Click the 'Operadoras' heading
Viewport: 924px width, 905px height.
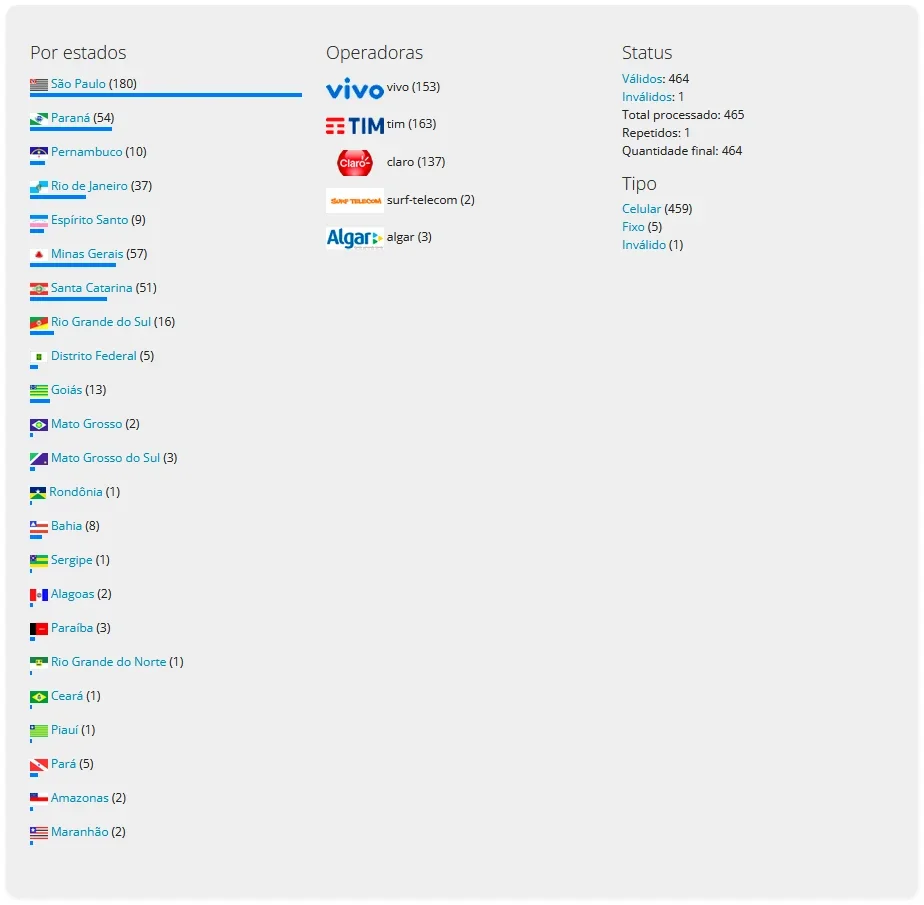click(374, 52)
